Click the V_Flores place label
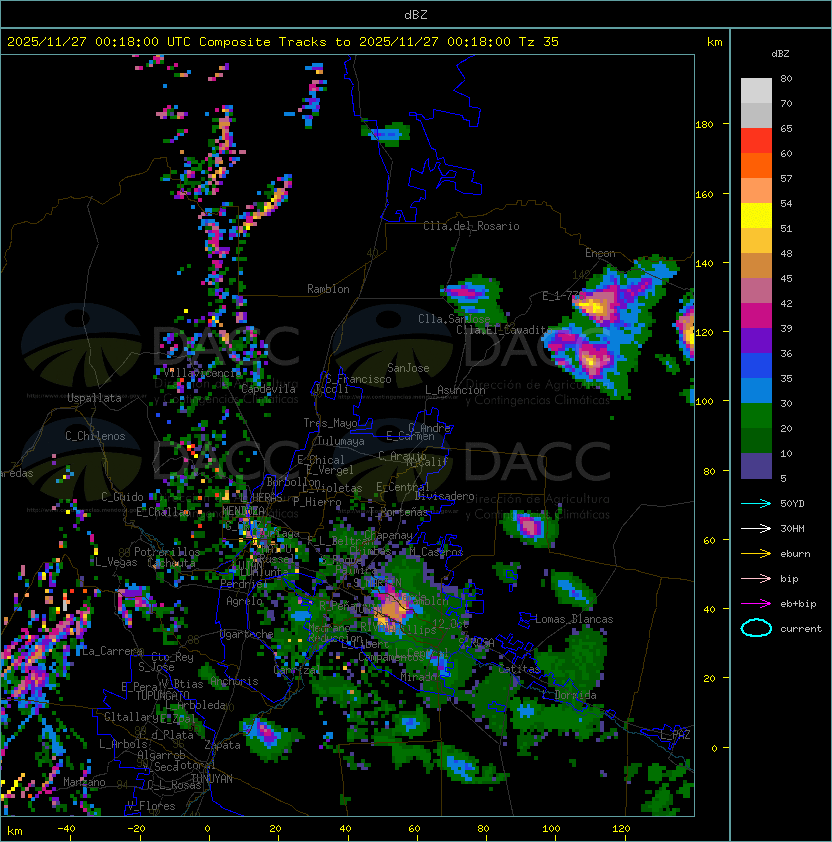This screenshot has width=832, height=842. click(151, 806)
